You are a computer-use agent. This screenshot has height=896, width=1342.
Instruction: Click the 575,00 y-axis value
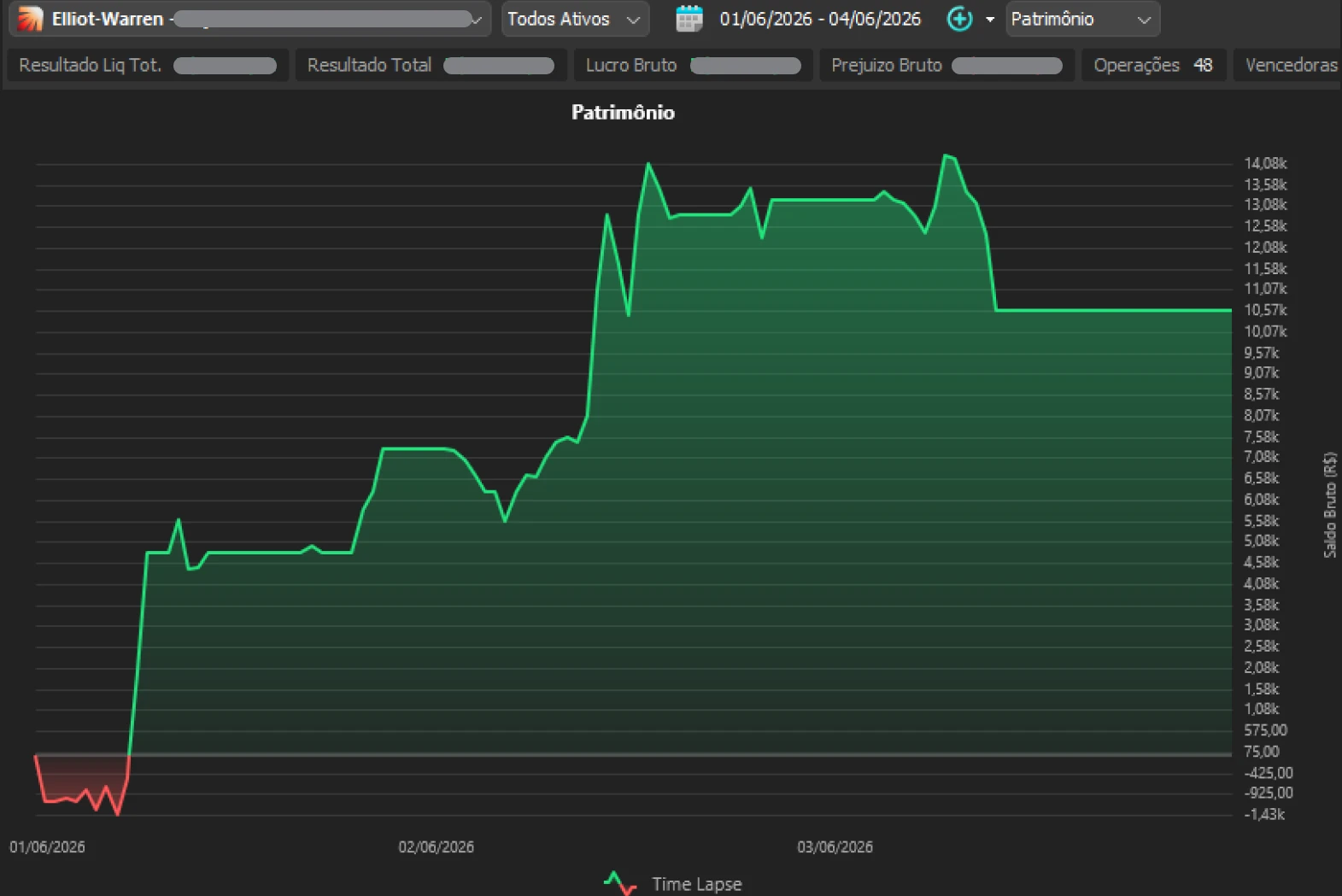coord(1265,730)
